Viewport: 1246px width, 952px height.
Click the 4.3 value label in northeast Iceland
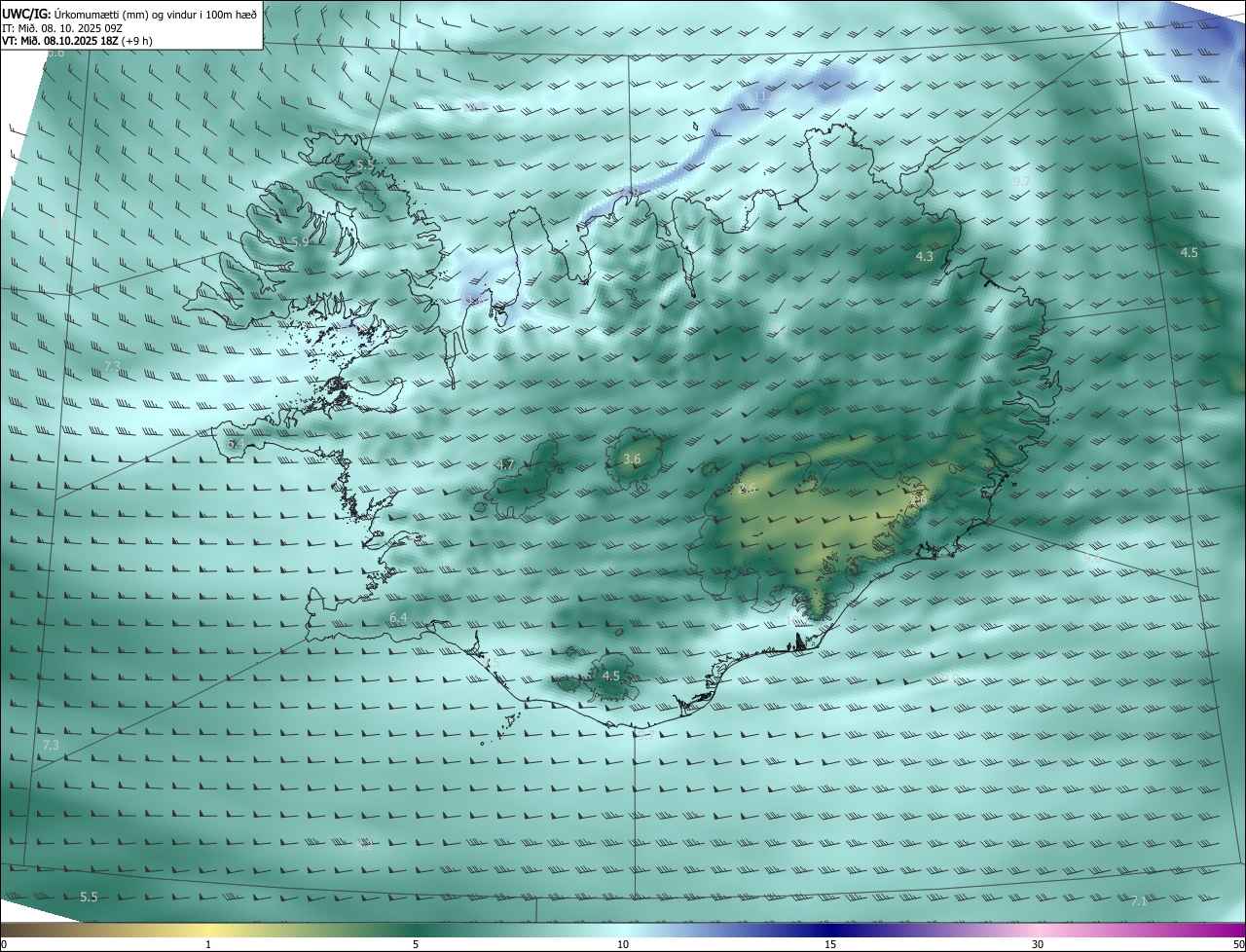925,257
